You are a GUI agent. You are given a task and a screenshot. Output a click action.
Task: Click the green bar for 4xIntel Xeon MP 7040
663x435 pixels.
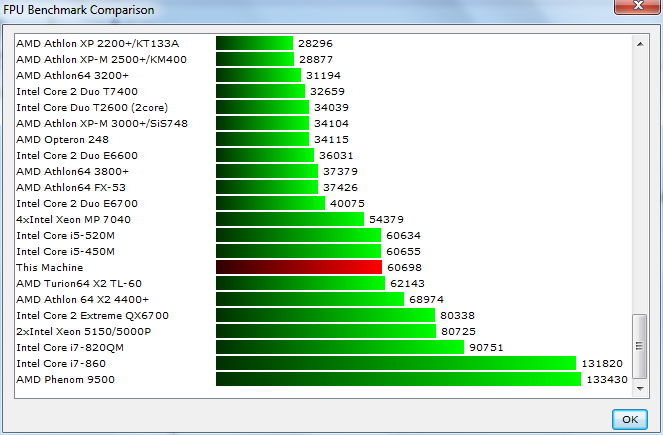click(290, 219)
